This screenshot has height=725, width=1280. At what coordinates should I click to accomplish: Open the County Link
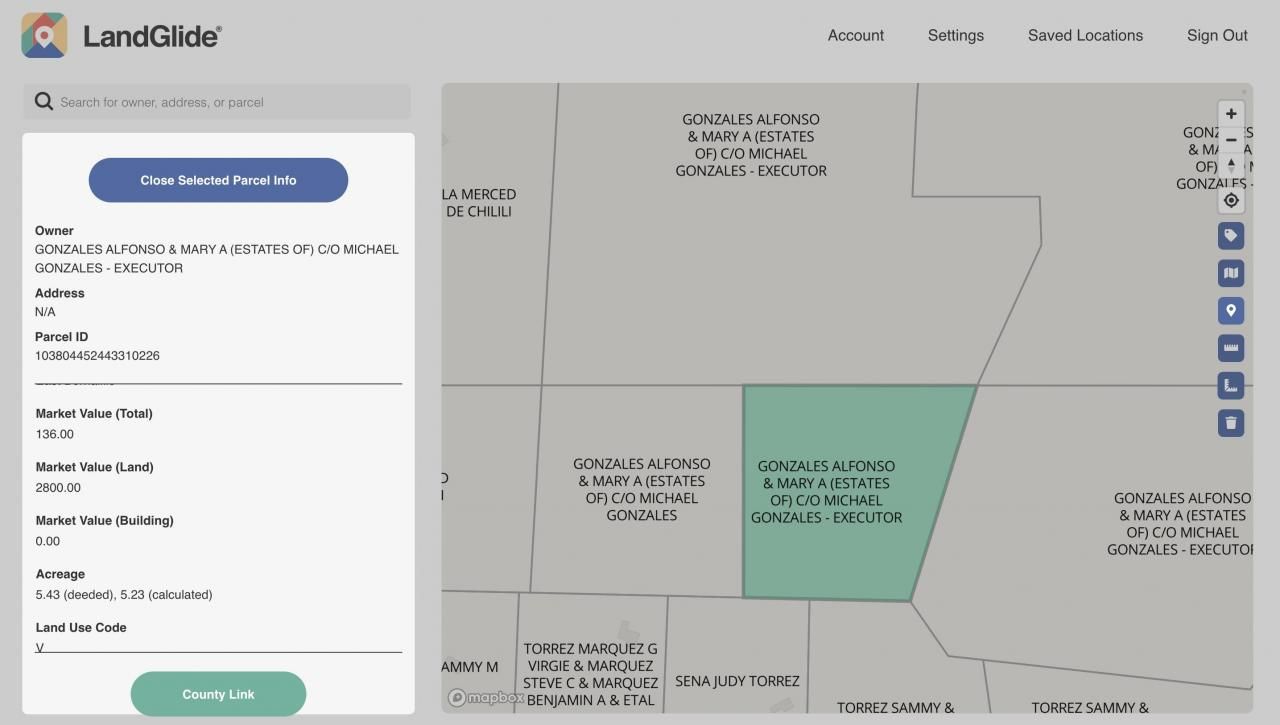tap(218, 694)
